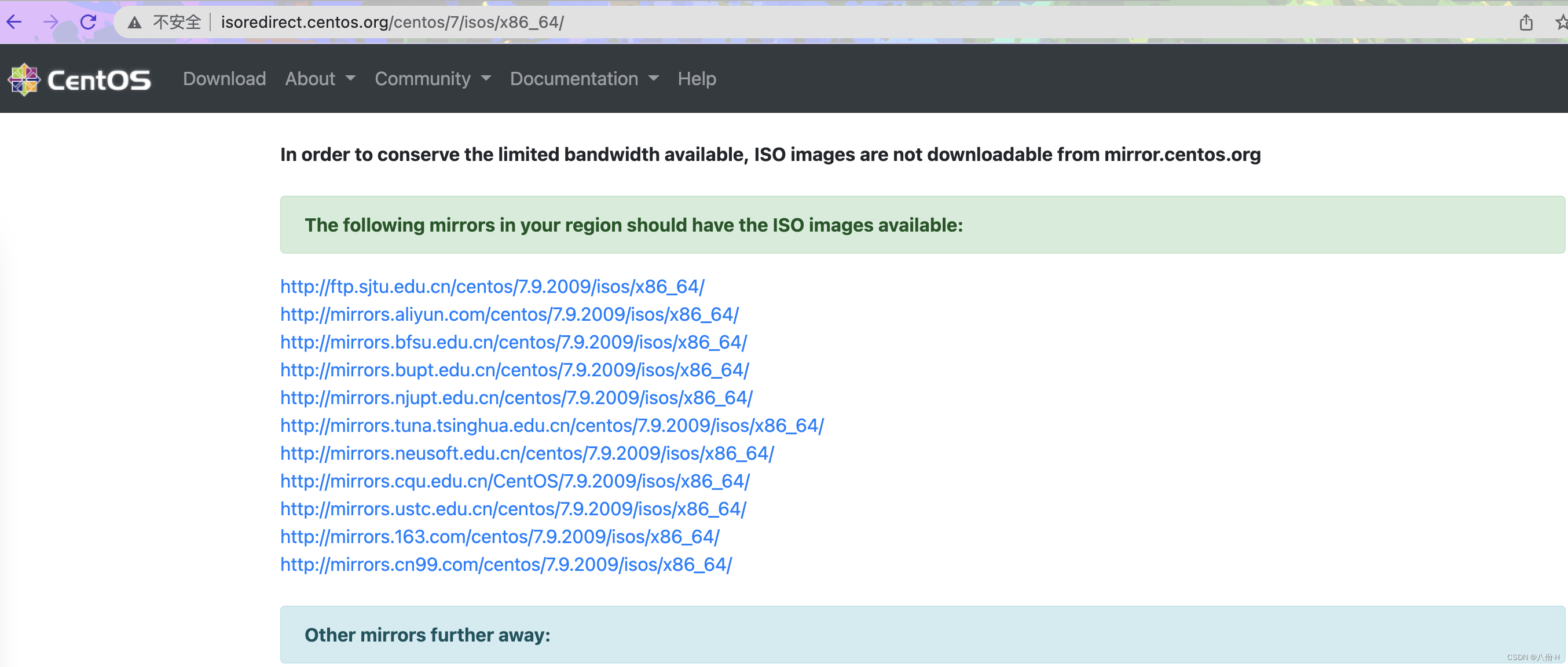The height and width of the screenshot is (667, 1568).
Task: Click the bookmark star icon
Action: click(1560, 22)
